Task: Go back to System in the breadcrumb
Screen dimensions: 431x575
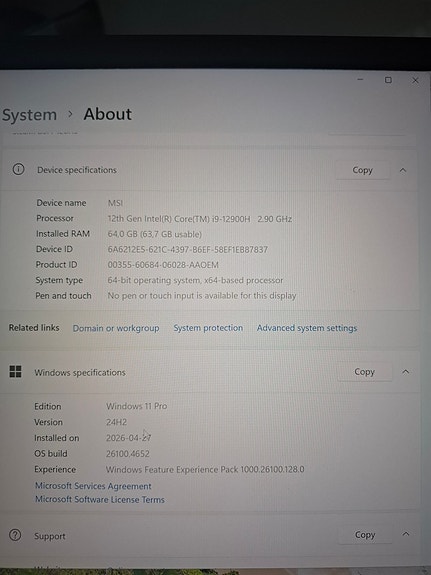Action: [29, 115]
